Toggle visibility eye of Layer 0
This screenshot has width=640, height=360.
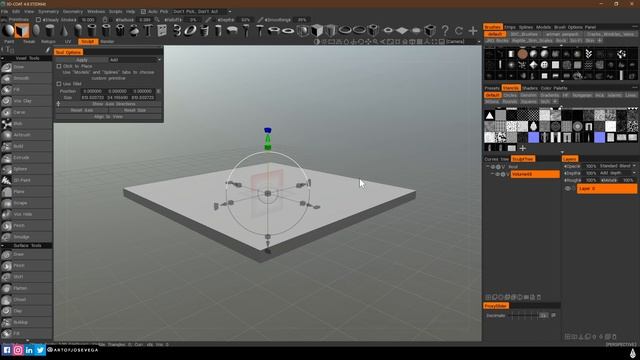[568, 189]
